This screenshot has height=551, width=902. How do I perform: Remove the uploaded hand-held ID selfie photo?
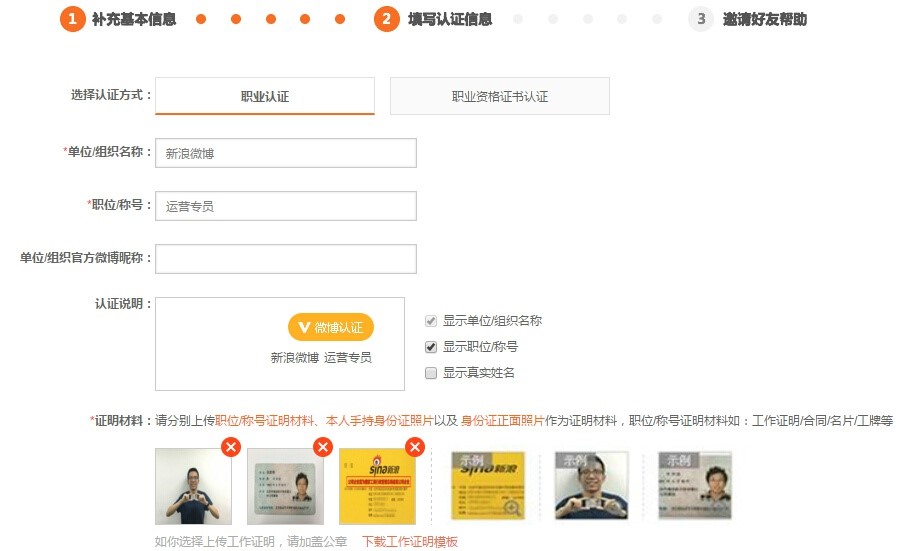(231, 447)
